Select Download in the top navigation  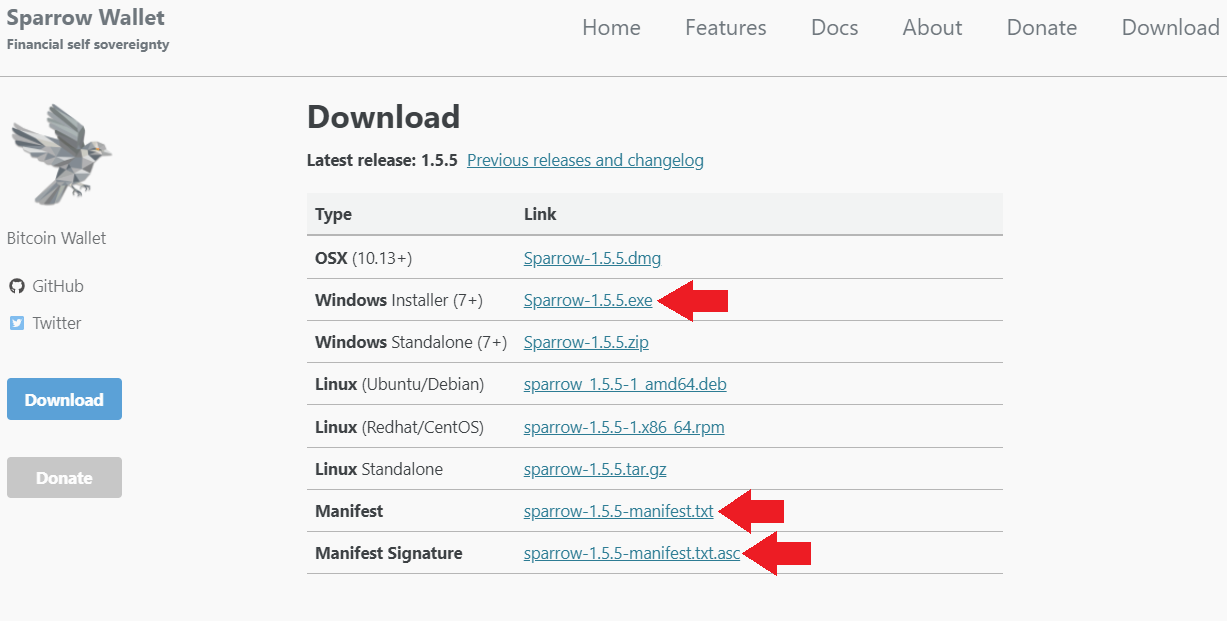(1171, 28)
